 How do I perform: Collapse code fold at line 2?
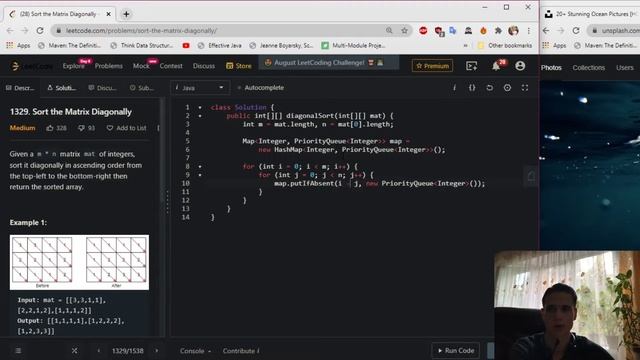tap(200, 116)
